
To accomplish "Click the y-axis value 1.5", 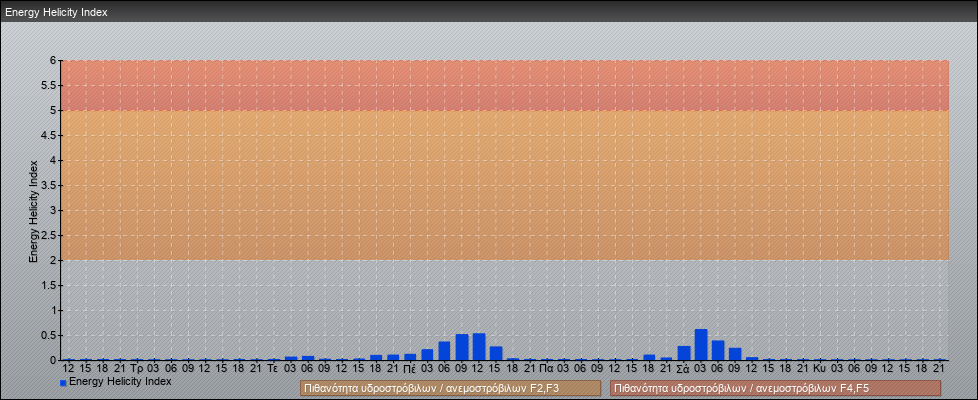I will [50, 285].
